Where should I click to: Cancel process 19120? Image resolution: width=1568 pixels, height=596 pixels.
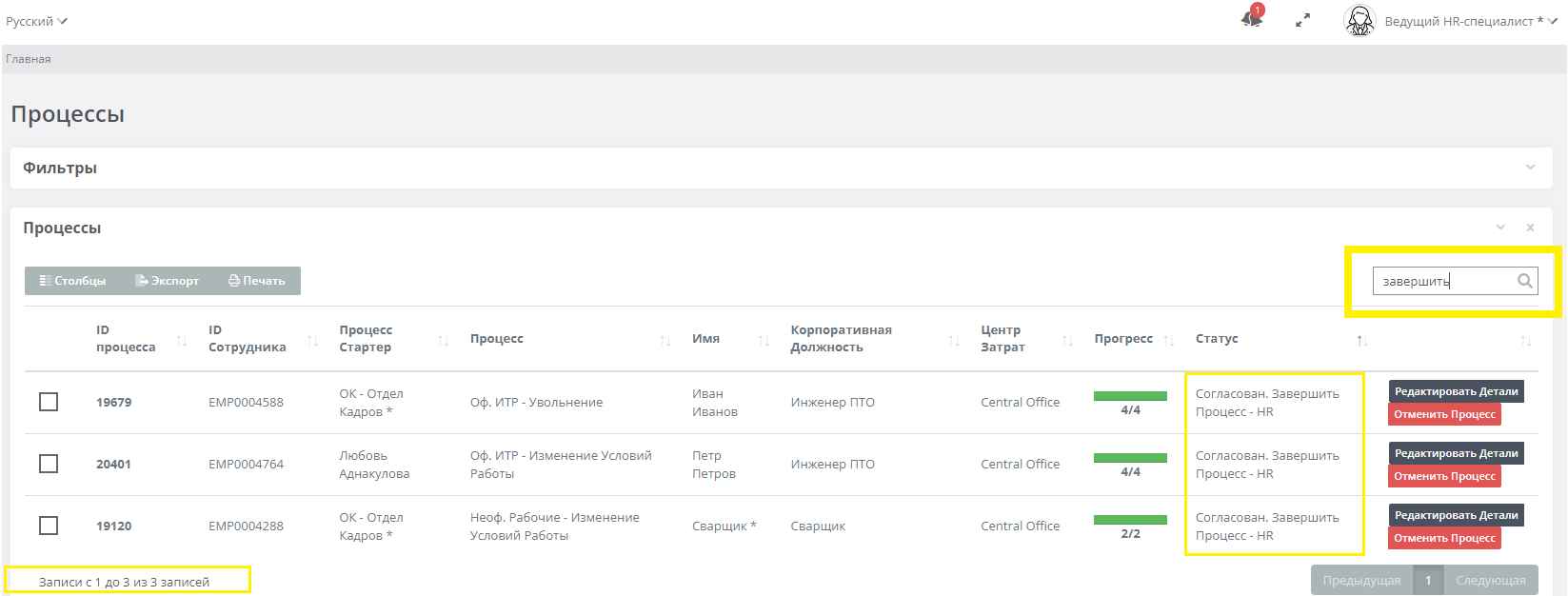pyautogui.click(x=1444, y=538)
